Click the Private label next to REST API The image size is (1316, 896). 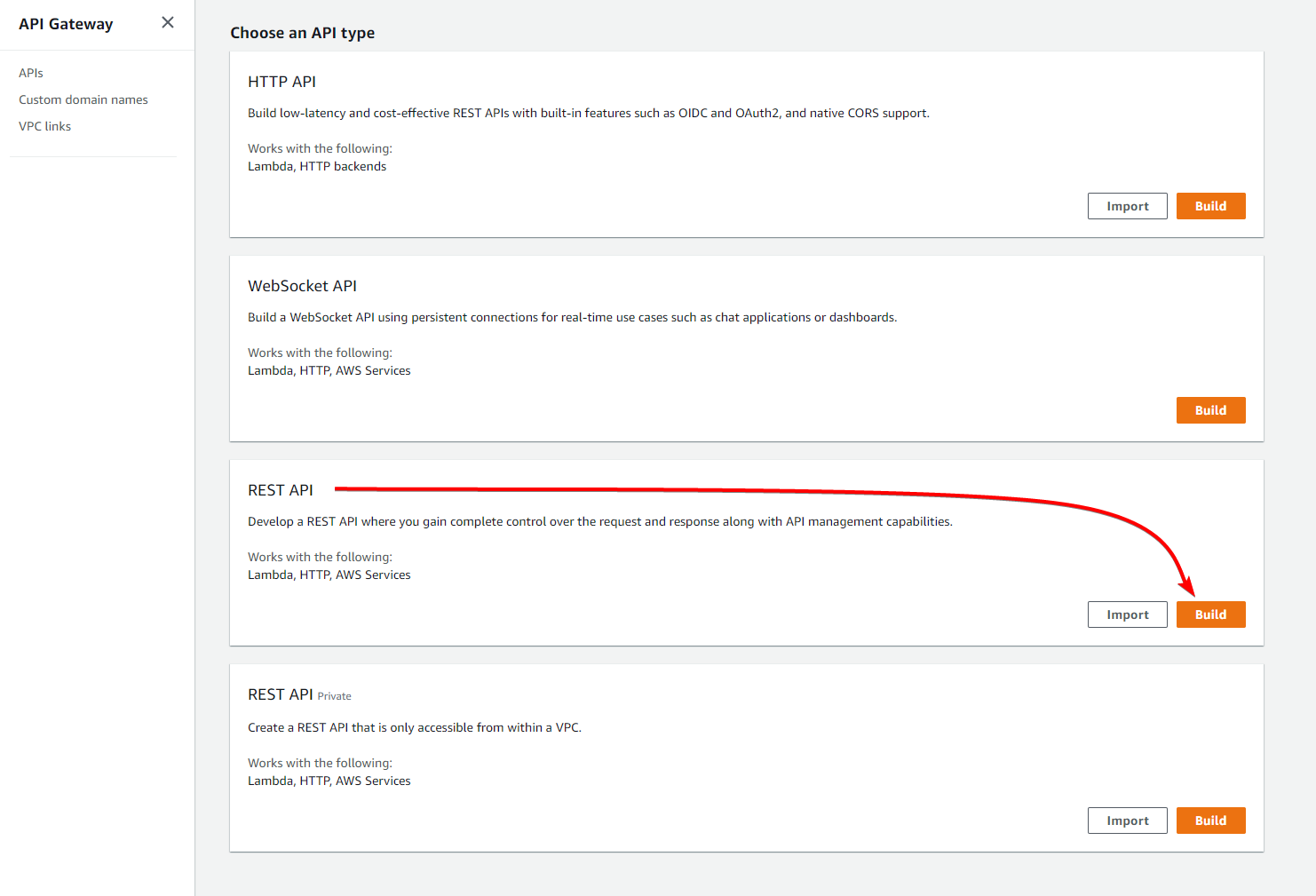(335, 696)
